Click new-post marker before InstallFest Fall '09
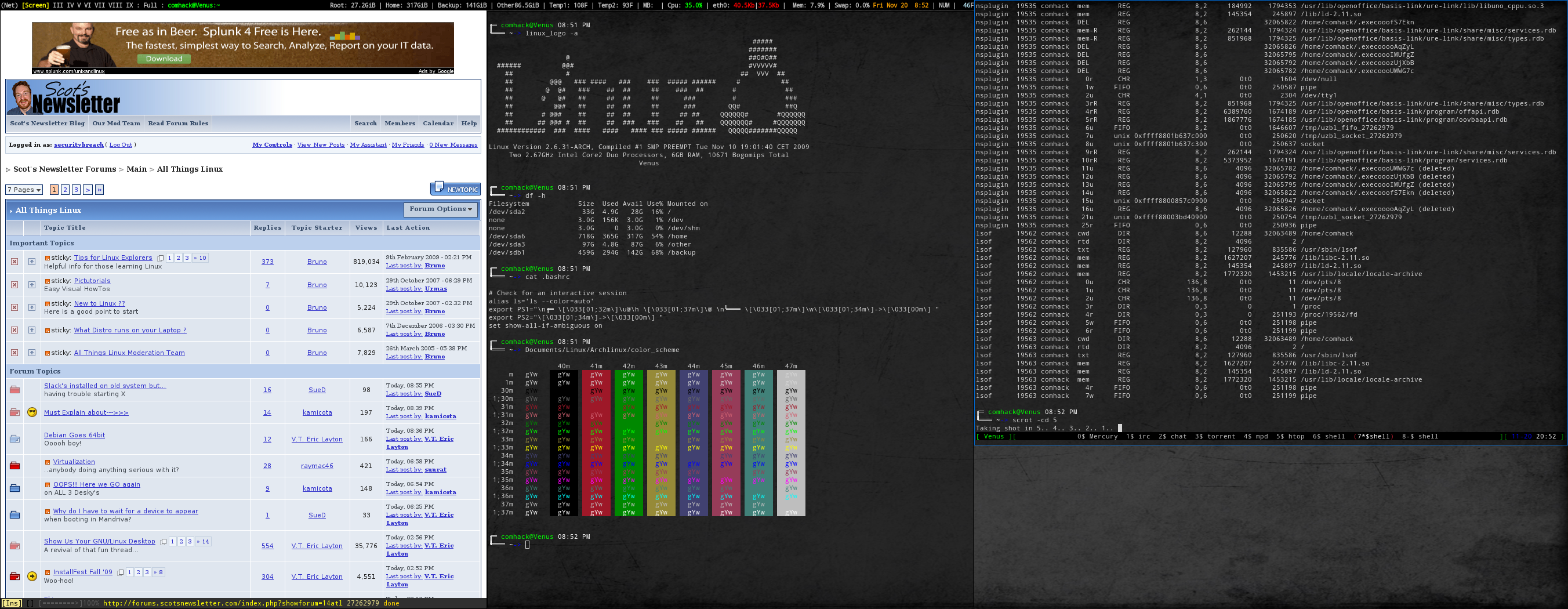The height and width of the screenshot is (609, 1568). 48,572
